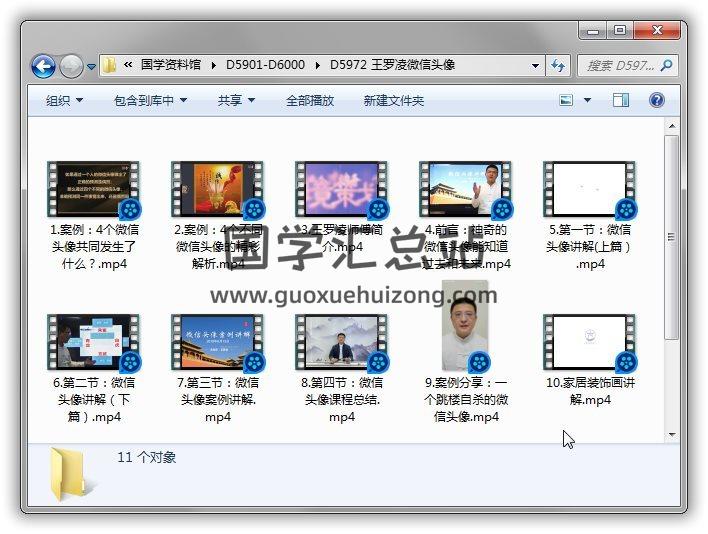Screen dimensions: 708x534
Task: Click the Forward navigation arrow button
Action: 71,67
